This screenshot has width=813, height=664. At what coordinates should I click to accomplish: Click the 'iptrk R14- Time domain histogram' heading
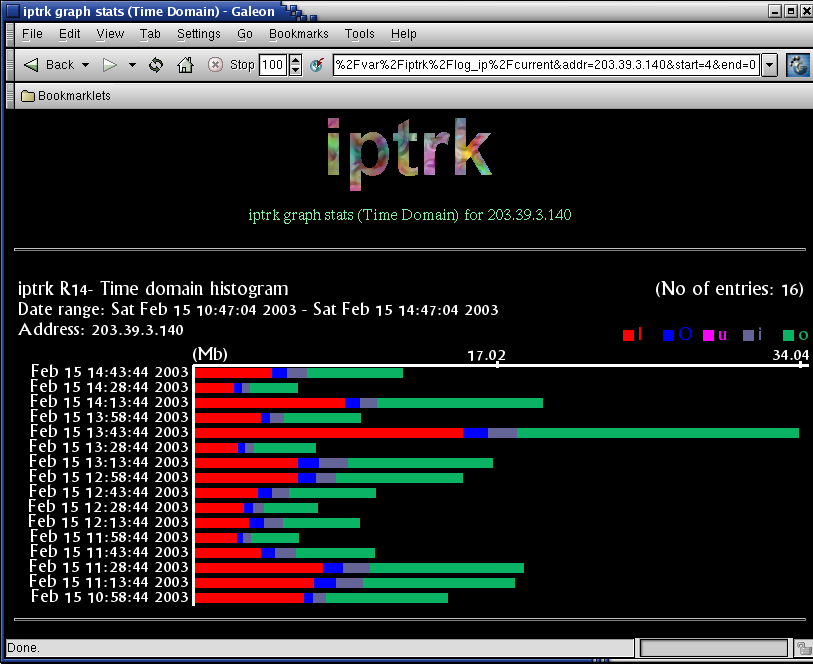tap(153, 288)
